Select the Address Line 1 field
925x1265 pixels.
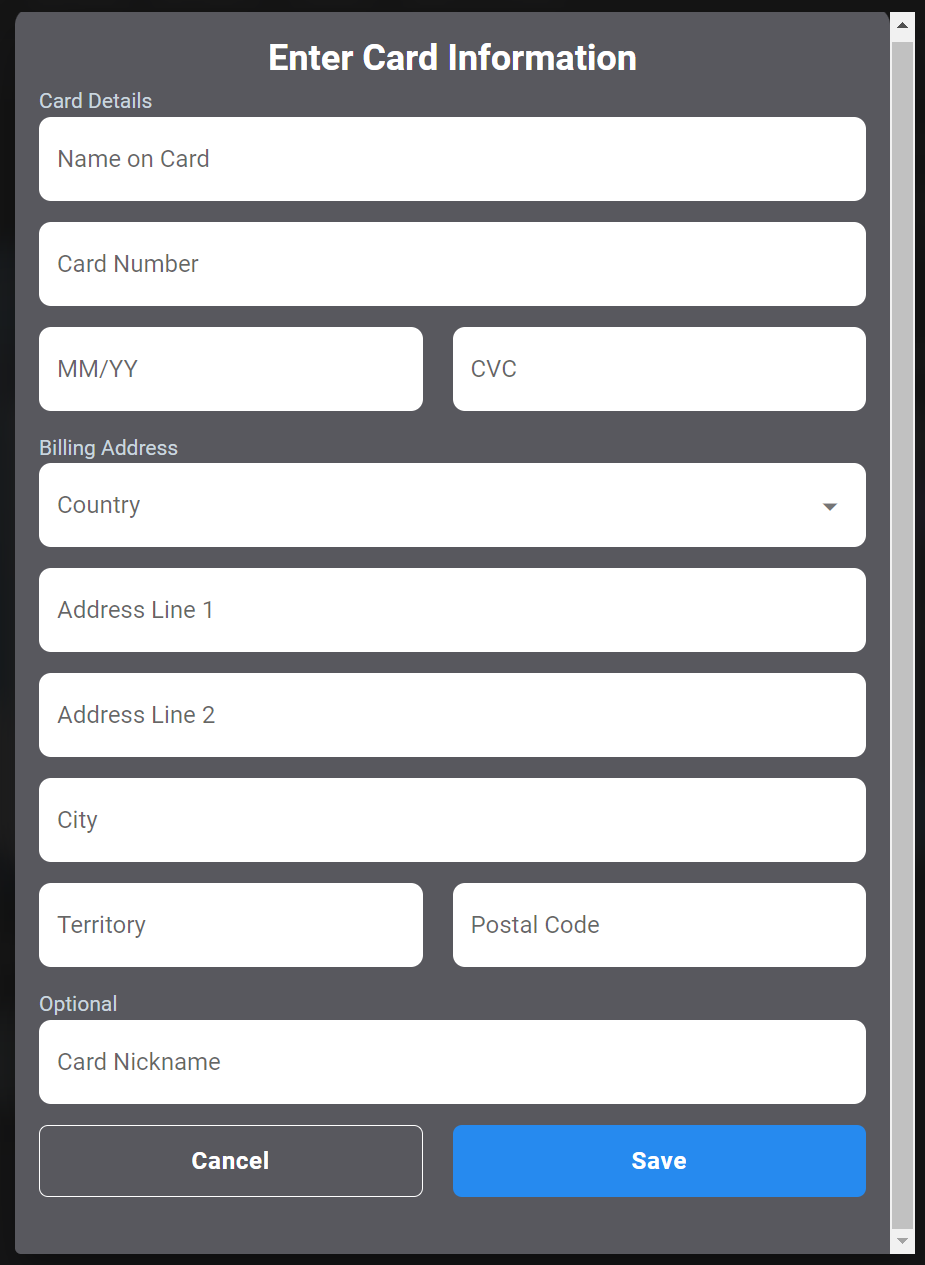[452, 610]
